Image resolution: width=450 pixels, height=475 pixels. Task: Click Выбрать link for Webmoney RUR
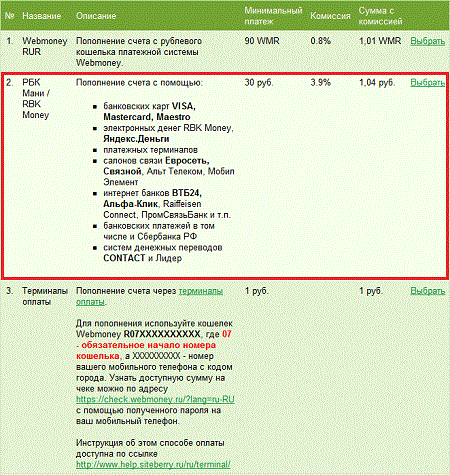428,41
